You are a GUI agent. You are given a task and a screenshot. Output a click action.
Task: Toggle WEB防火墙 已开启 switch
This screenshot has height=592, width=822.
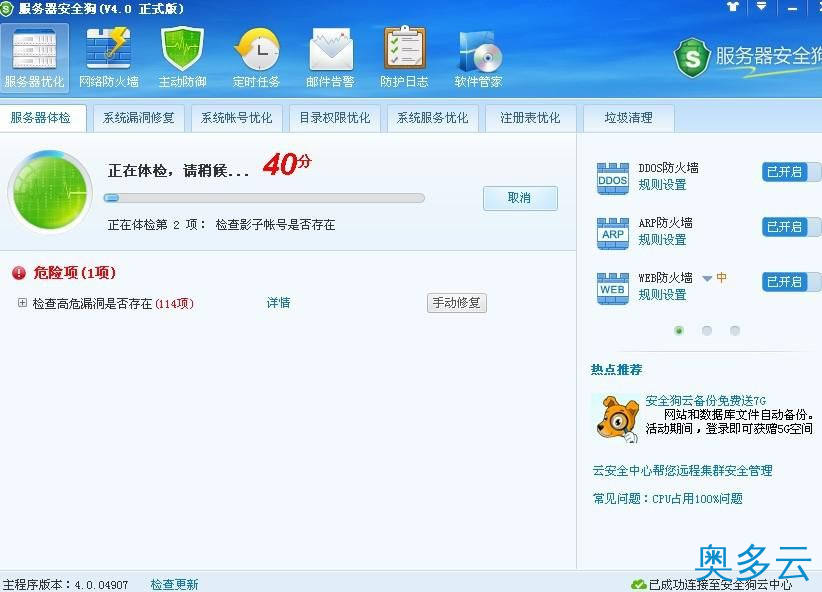(791, 282)
